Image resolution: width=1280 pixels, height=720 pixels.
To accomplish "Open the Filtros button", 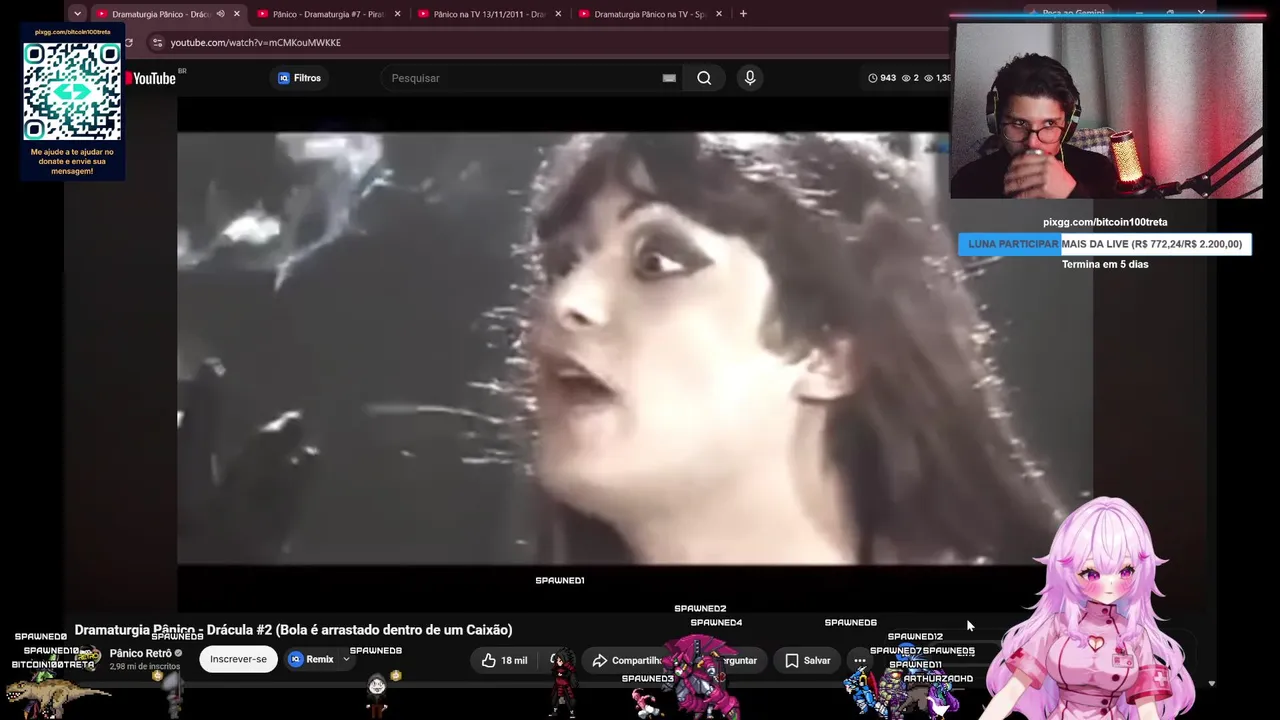I will point(300,78).
